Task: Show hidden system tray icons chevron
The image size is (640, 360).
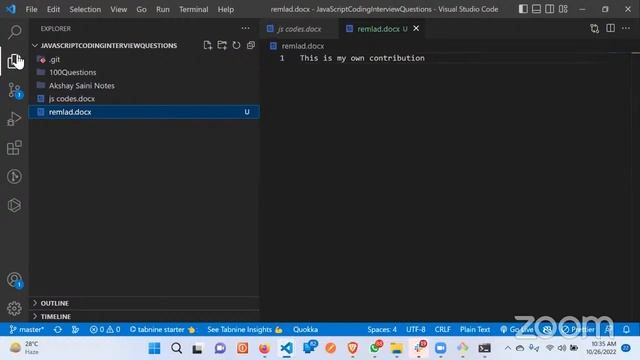Action: [507, 348]
